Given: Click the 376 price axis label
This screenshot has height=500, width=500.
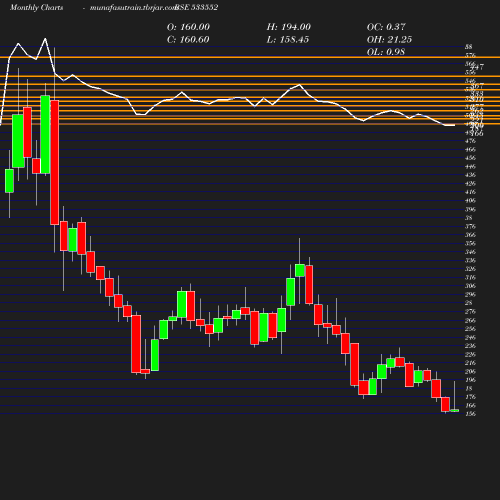Looking at the screenshot, I should click(470, 226).
